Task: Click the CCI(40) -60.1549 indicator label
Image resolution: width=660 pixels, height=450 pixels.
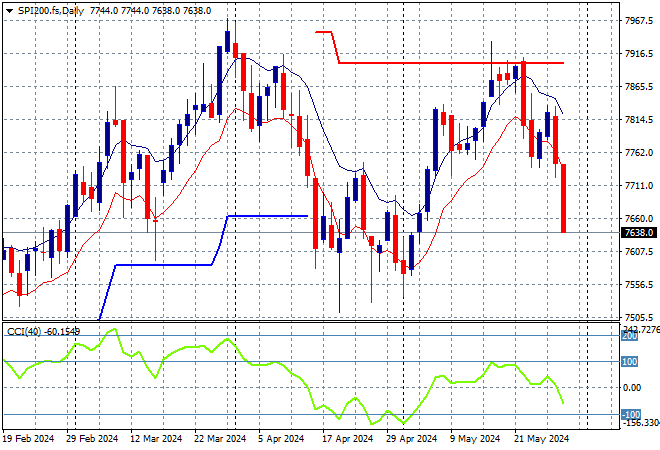Action: pyautogui.click(x=43, y=332)
